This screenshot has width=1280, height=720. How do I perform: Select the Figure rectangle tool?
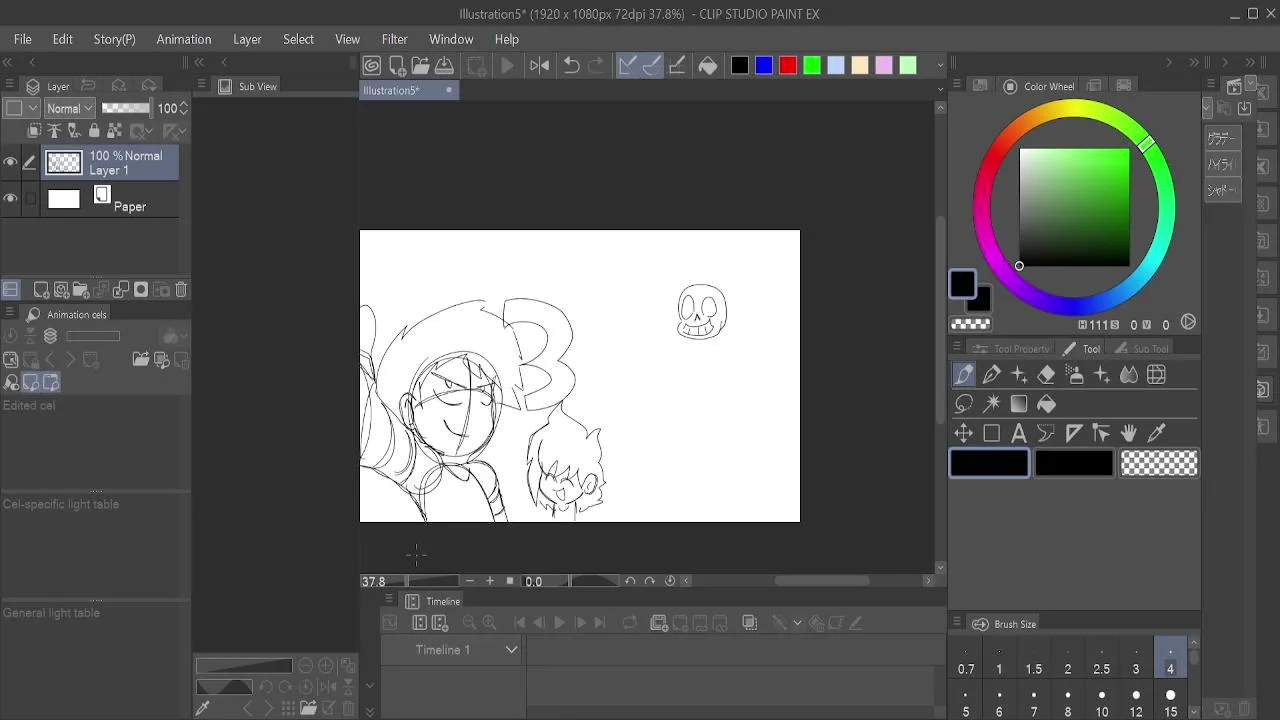[992, 433]
